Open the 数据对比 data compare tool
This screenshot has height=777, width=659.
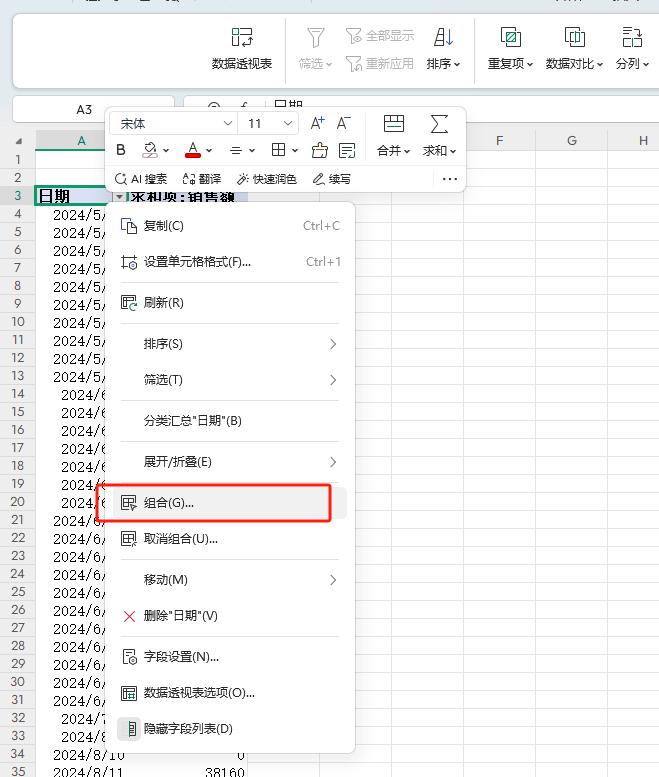(574, 49)
